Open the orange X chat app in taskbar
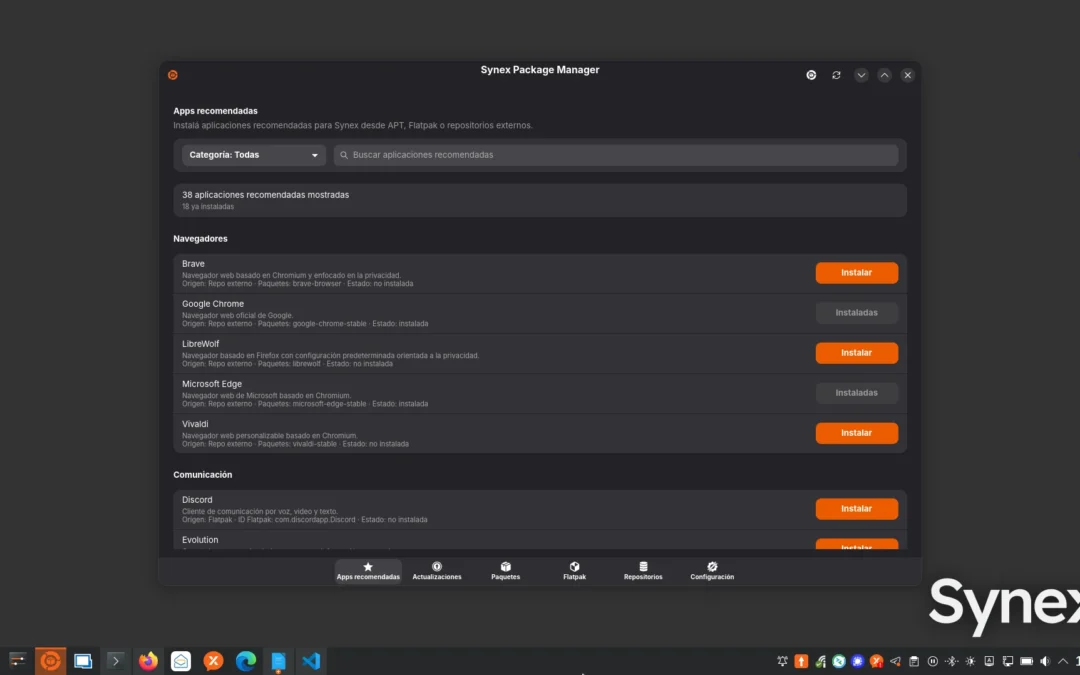Screen dimensions: 1080x675 tap(214, 661)
